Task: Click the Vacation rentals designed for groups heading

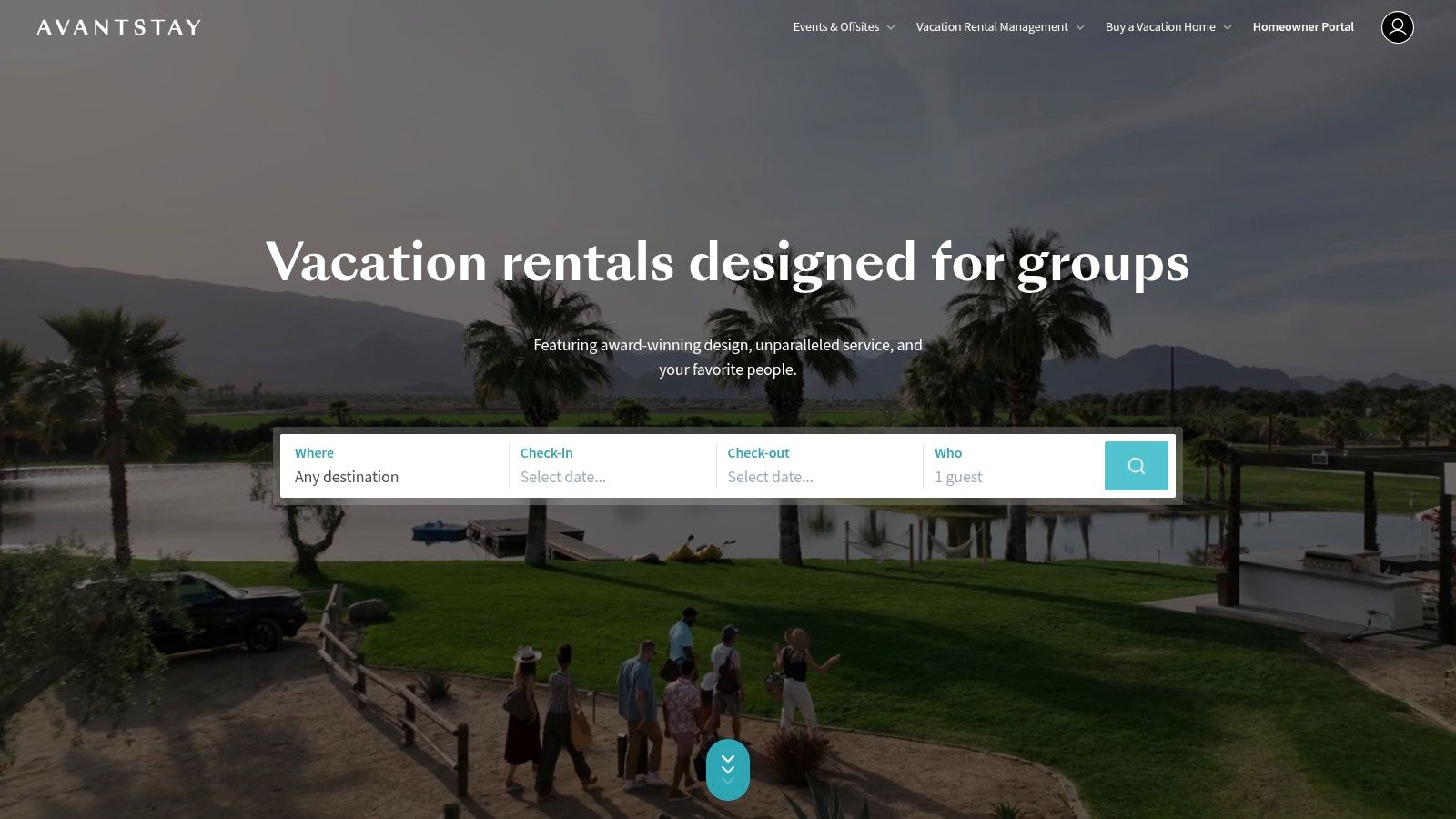Action: coord(727,263)
